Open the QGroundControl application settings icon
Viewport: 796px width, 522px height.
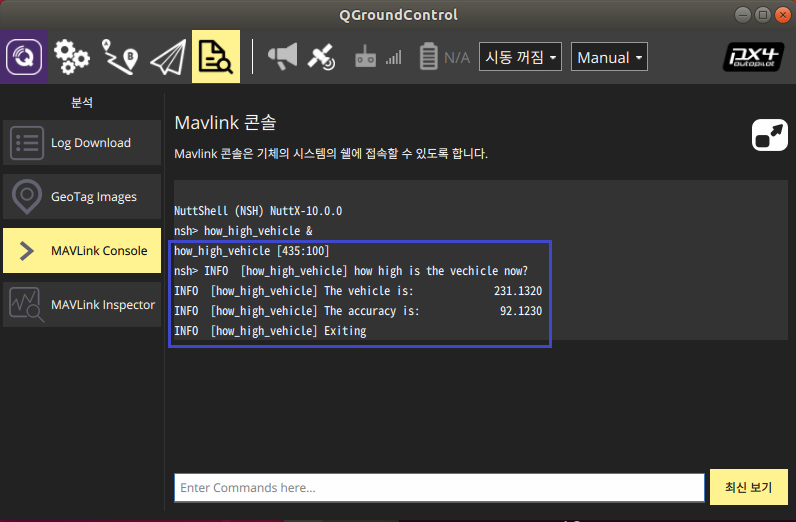click(x=24, y=56)
